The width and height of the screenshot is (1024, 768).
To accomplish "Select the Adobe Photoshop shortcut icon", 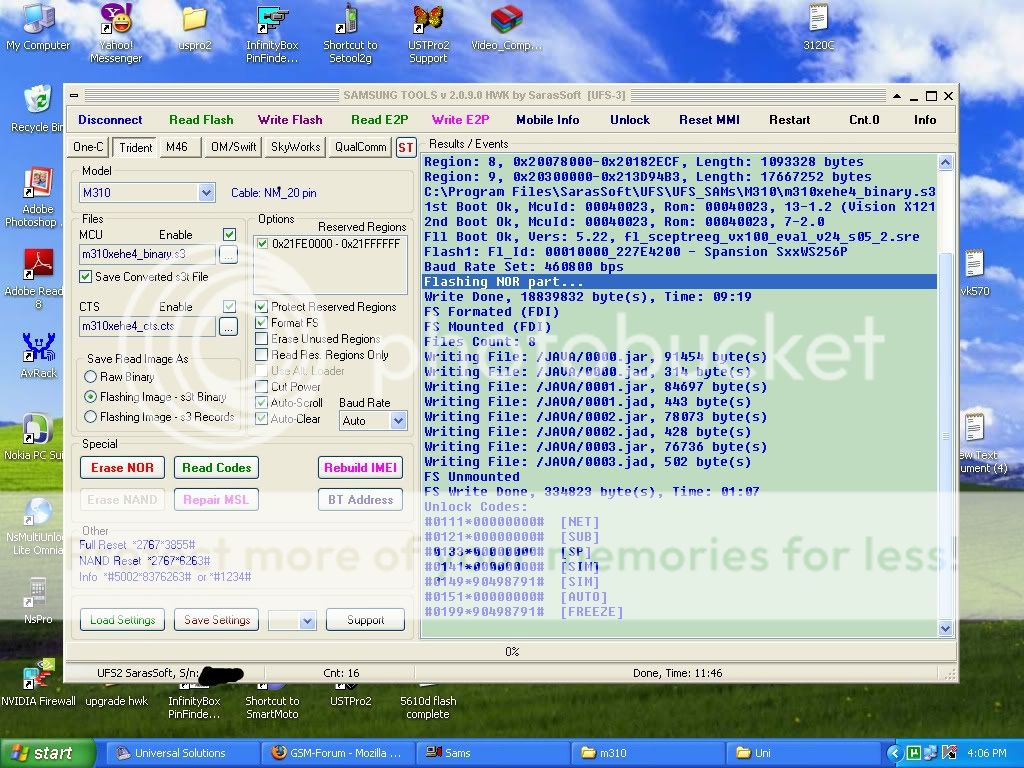I will [37, 197].
